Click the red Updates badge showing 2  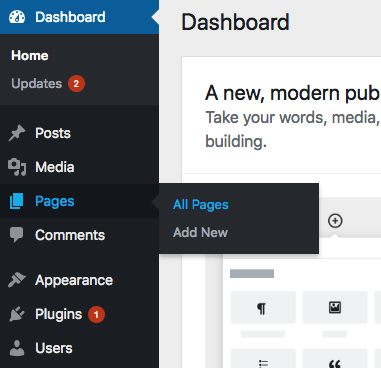(76, 83)
